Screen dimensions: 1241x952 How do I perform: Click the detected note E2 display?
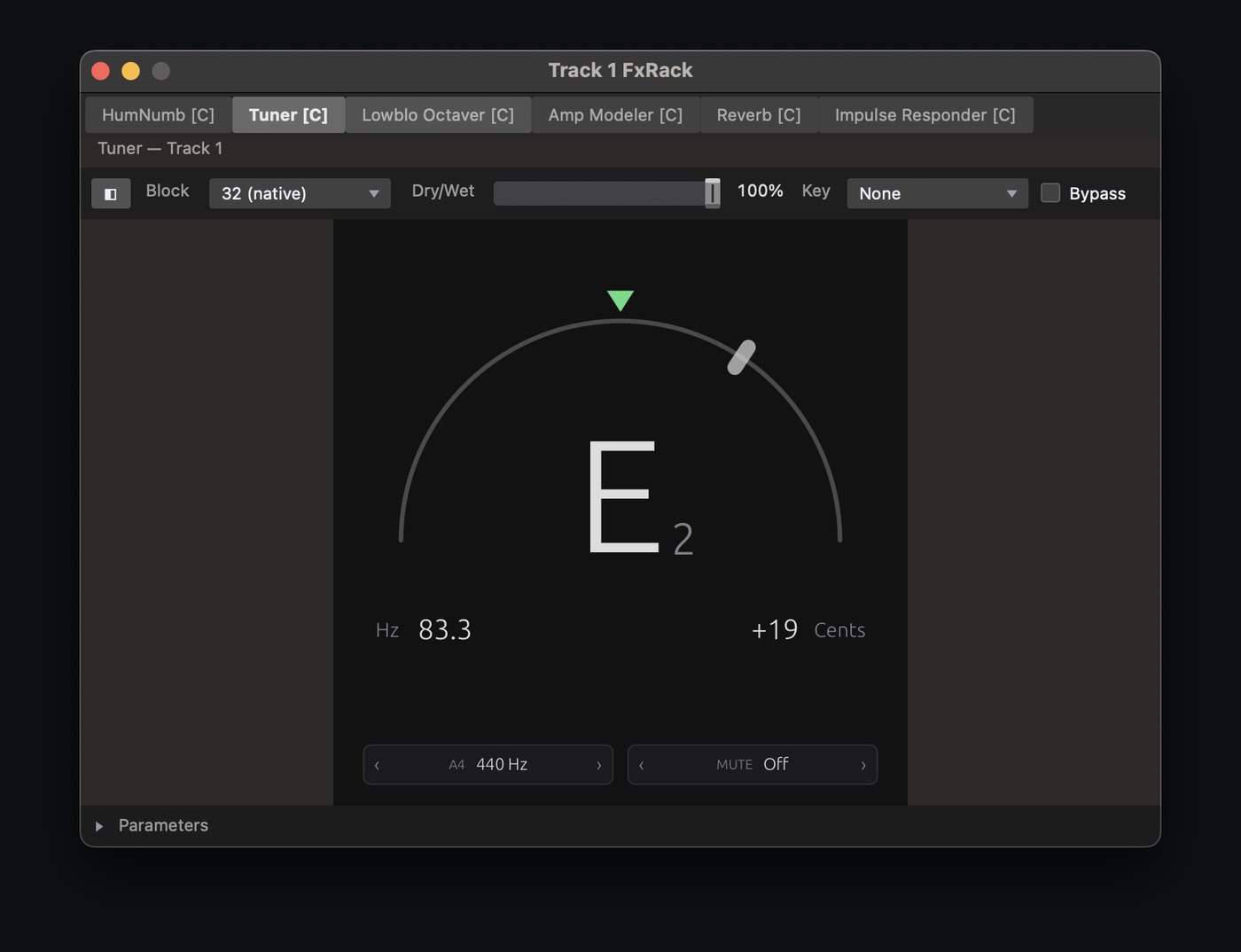coord(640,497)
